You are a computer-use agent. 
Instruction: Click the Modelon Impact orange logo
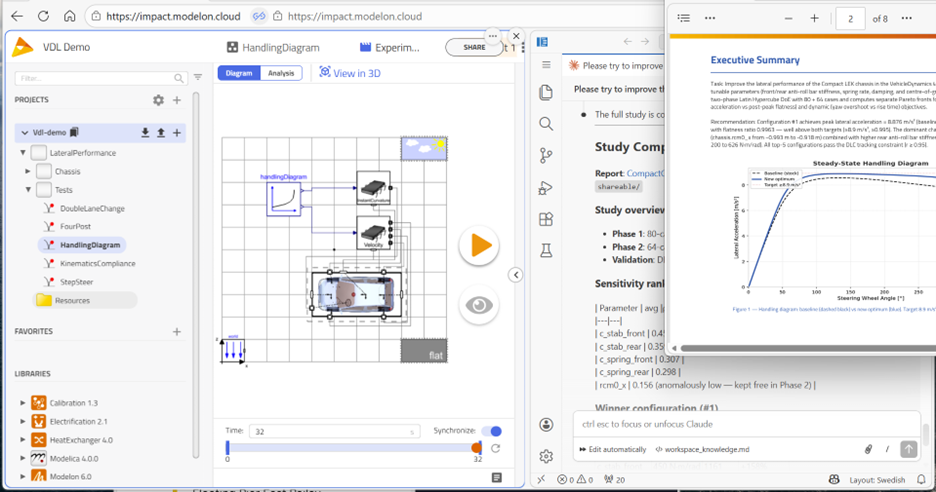click(23, 47)
